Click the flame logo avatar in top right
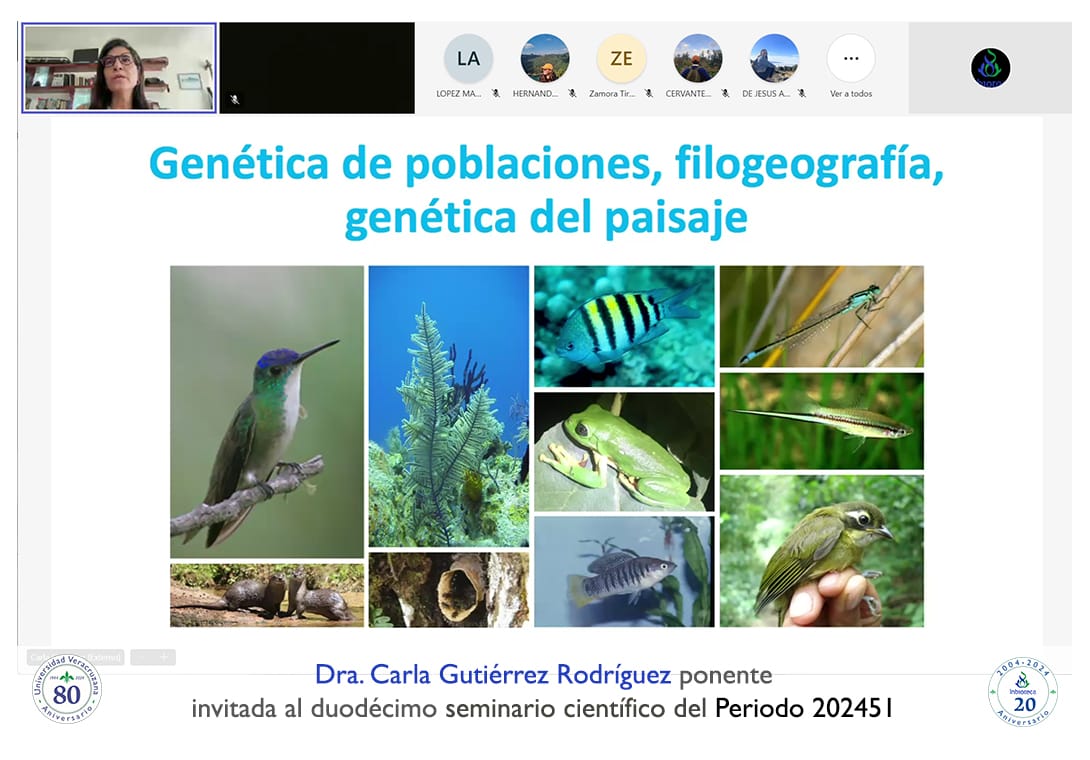Image resolution: width=1090 pixels, height=760 pixels. point(990,68)
